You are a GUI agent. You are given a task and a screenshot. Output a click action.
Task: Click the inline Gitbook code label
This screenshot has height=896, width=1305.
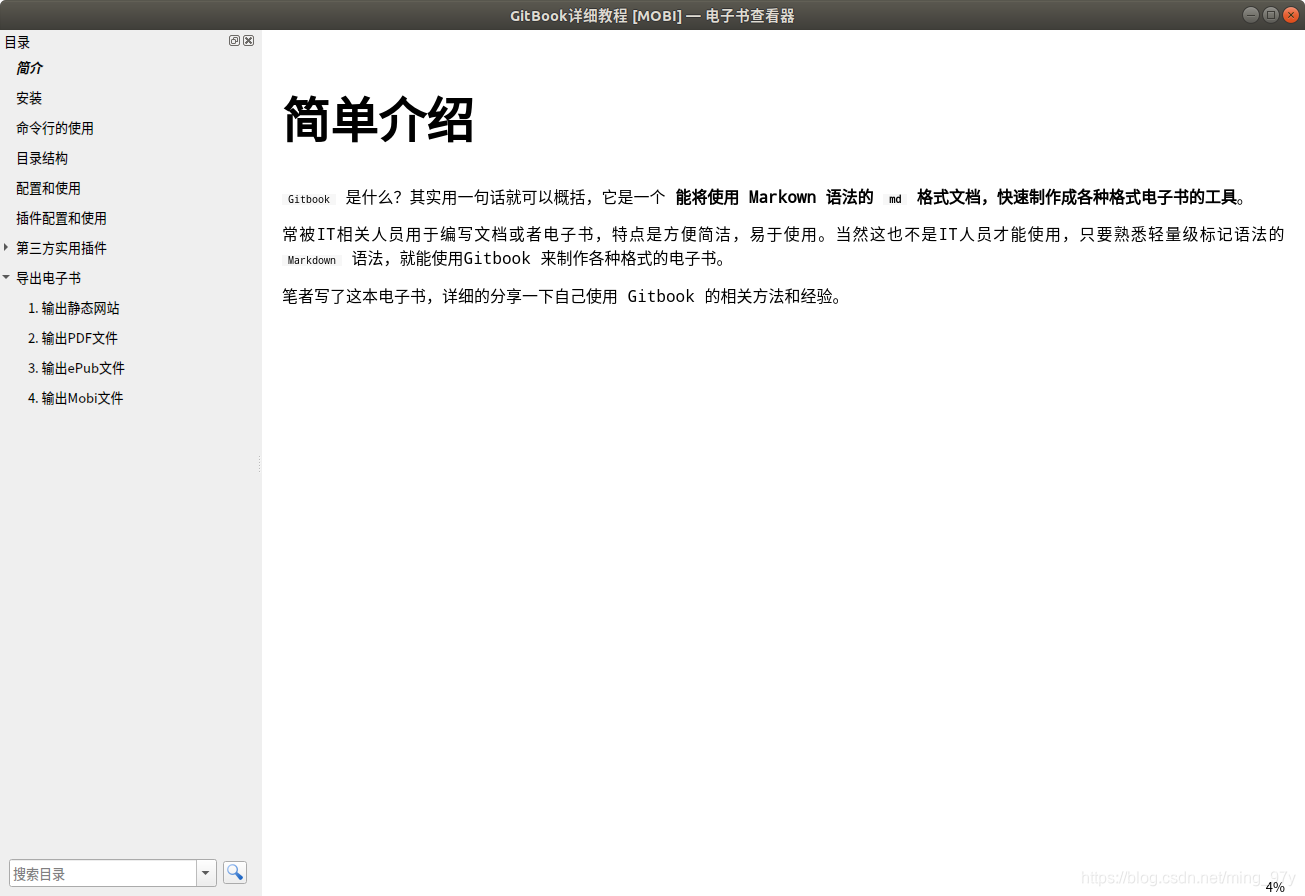[309, 199]
